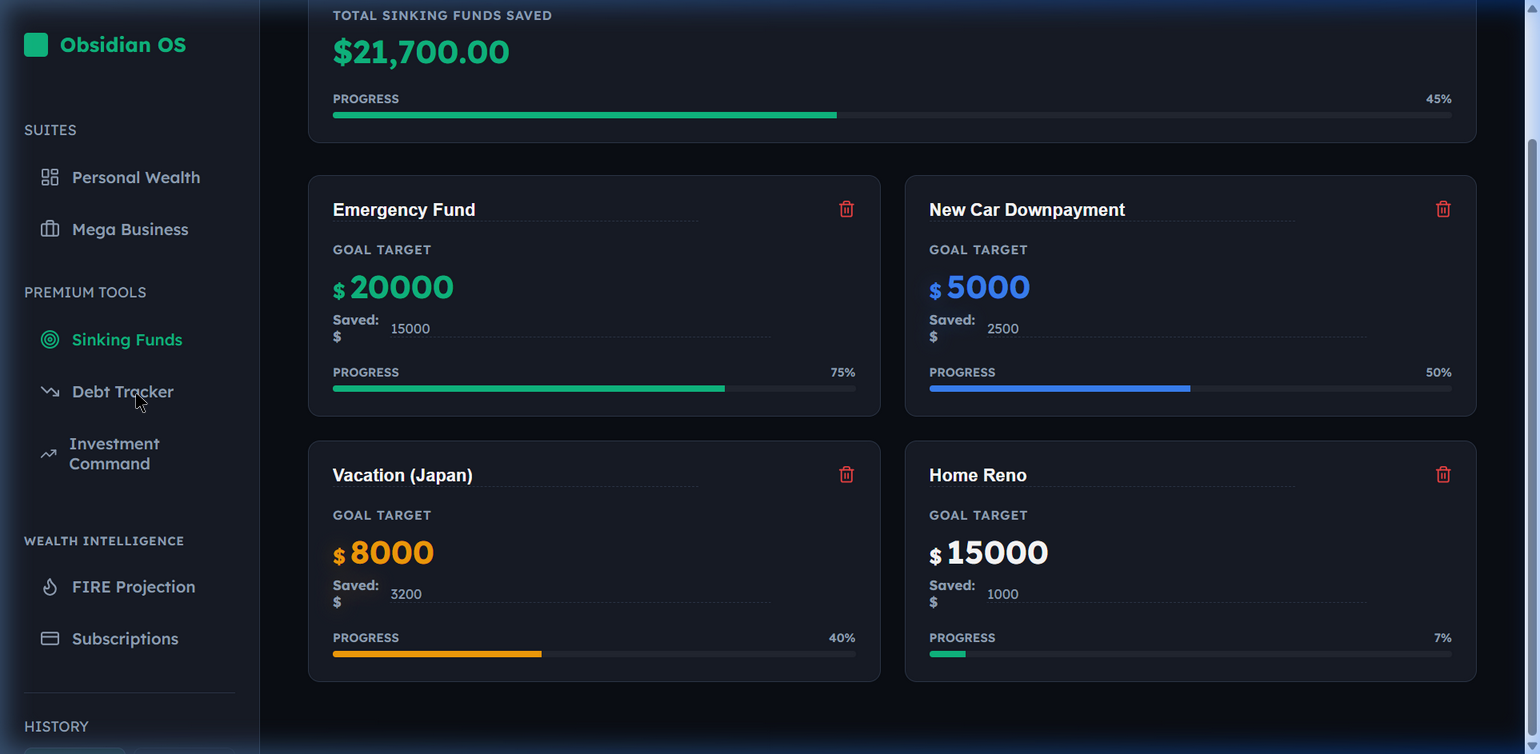Edit the Home Reno name field

1112,475
